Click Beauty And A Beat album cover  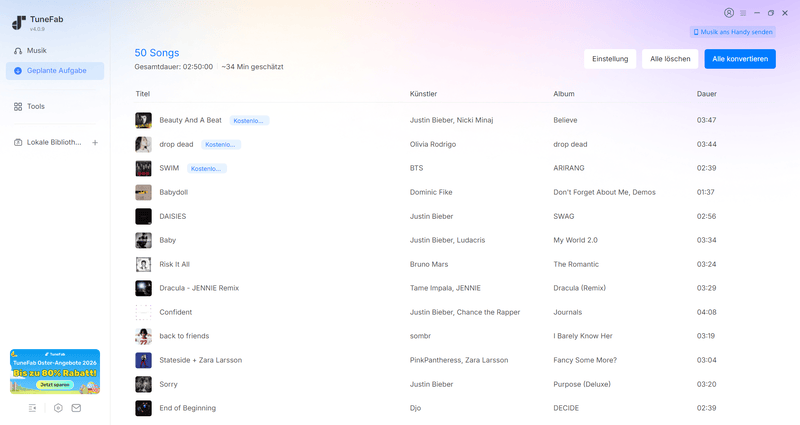click(x=143, y=120)
